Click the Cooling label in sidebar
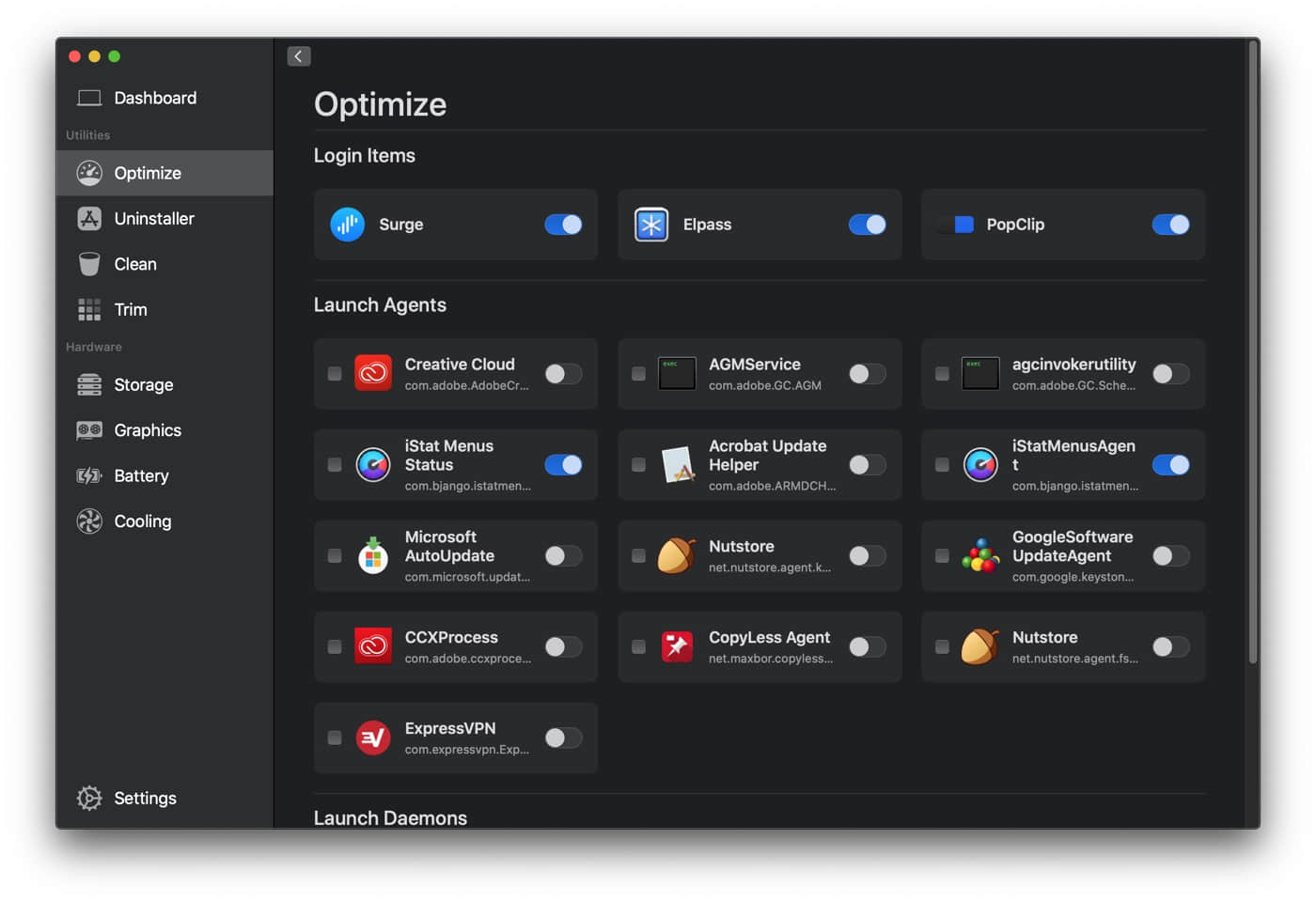 (143, 521)
